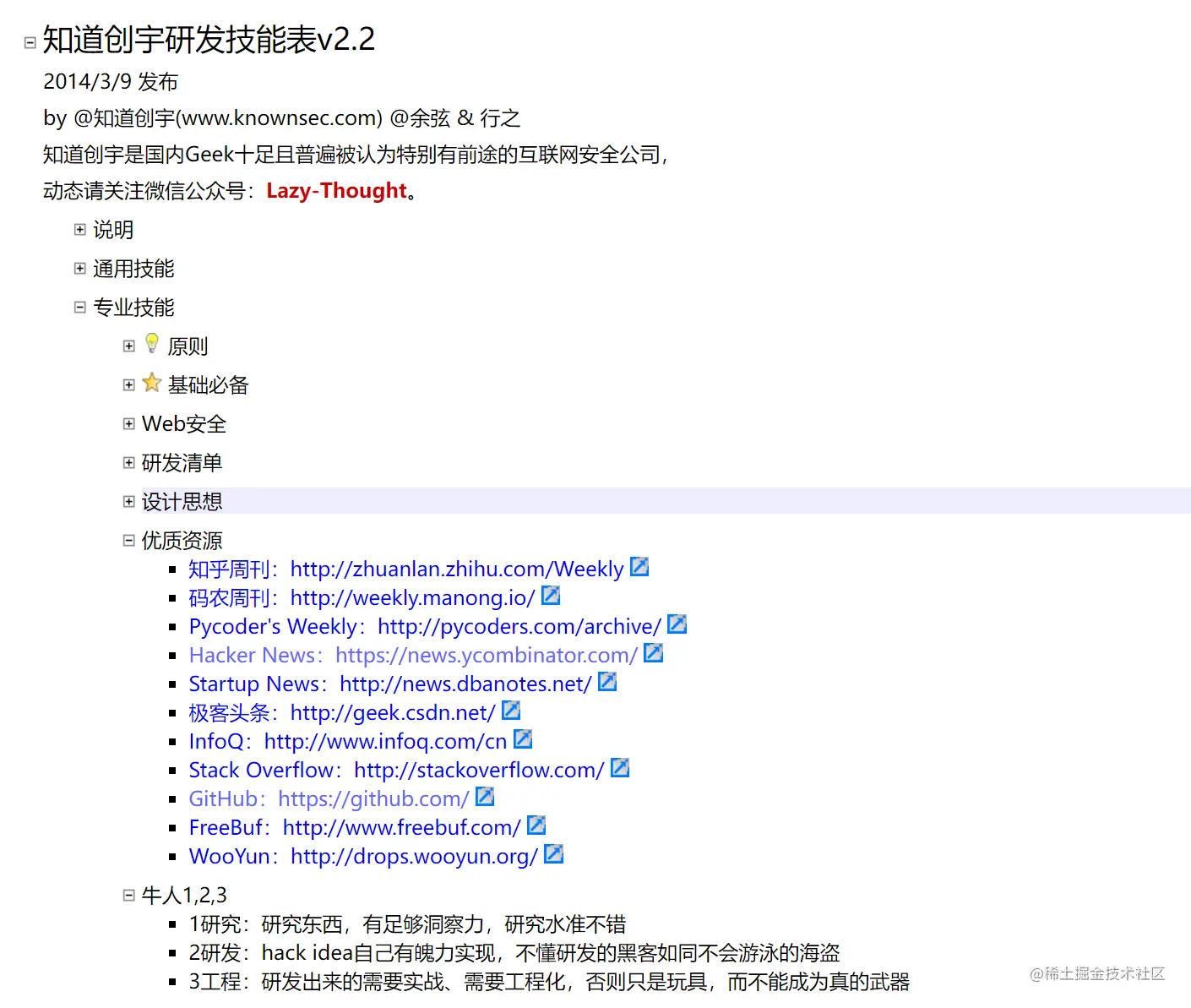Select the Web安全 tree label
1191x1008 pixels.
(x=184, y=424)
